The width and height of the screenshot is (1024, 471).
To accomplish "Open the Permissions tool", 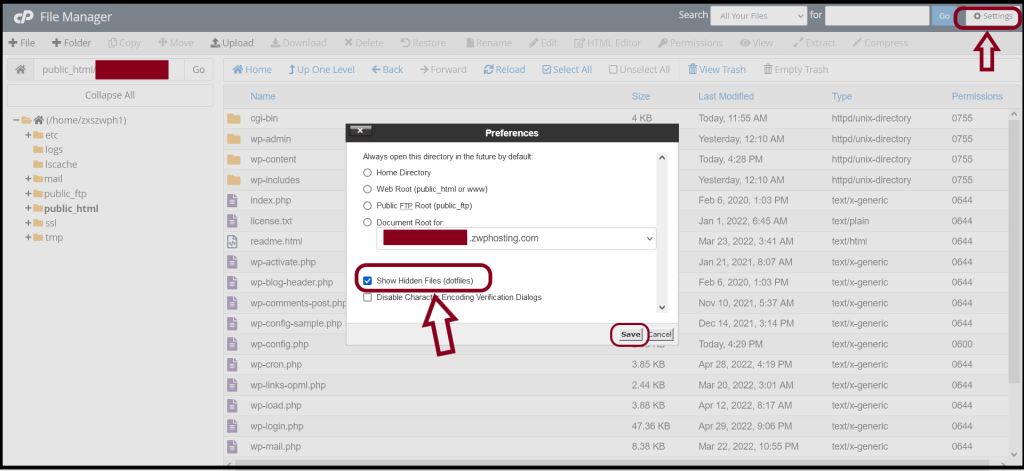I will [x=690, y=43].
